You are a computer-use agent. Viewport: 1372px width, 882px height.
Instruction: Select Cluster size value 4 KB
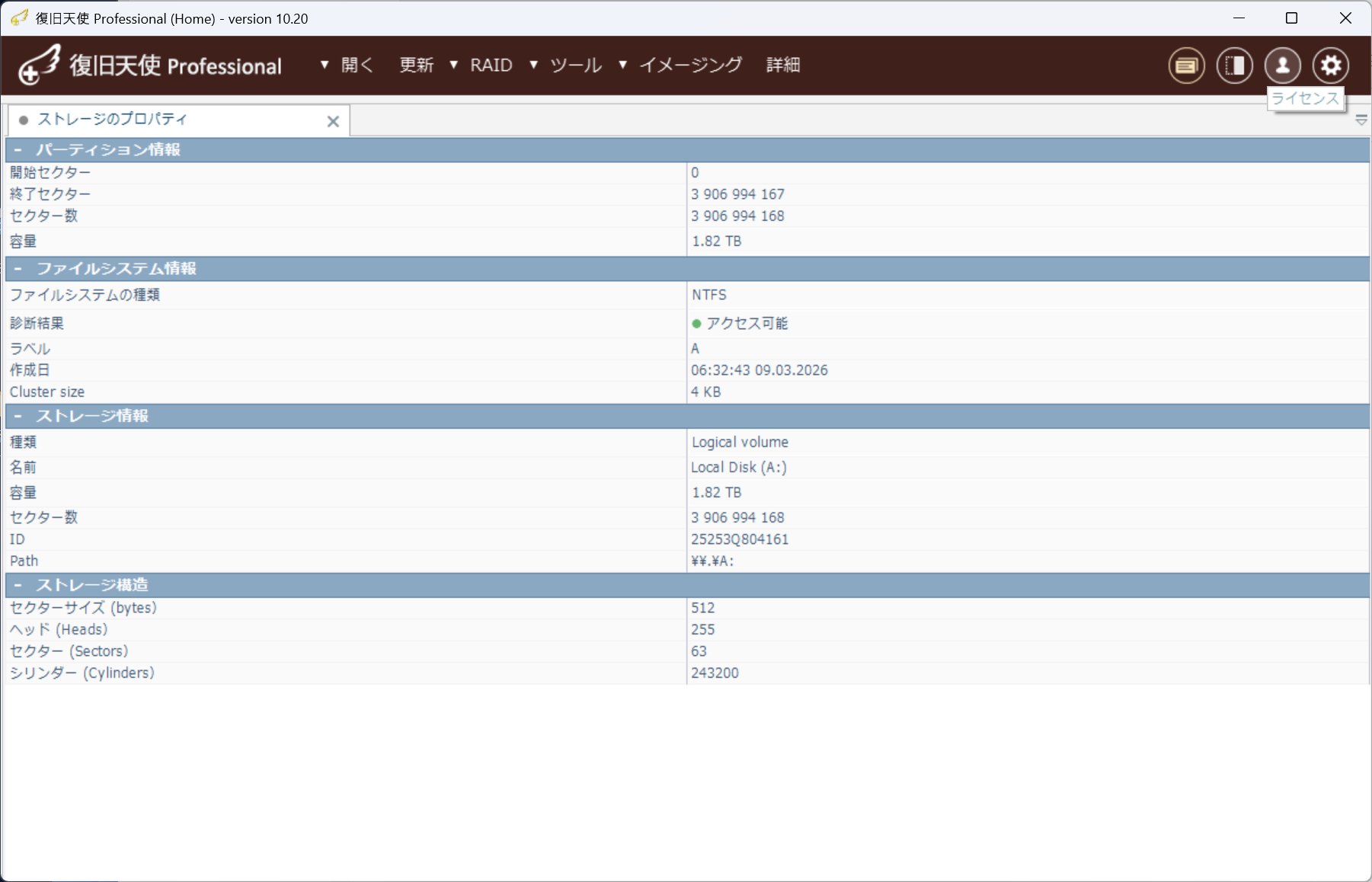[705, 392]
